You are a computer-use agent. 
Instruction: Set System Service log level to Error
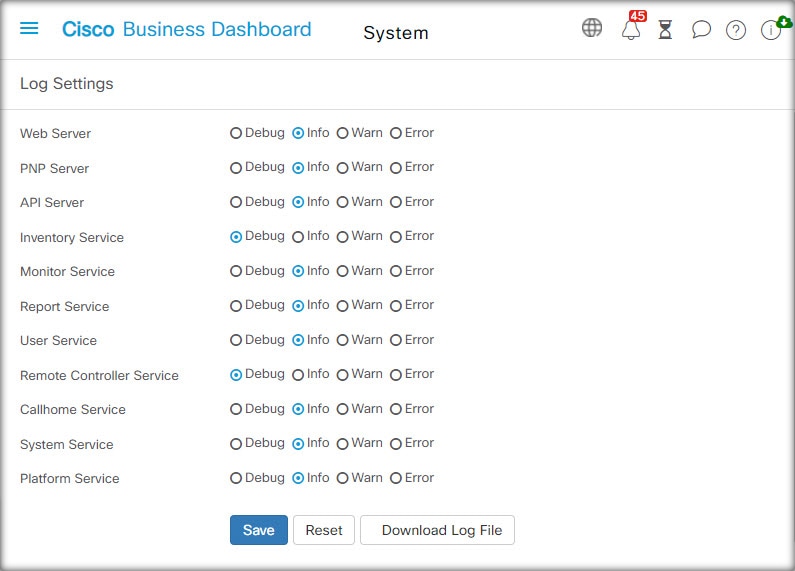pyautogui.click(x=396, y=443)
